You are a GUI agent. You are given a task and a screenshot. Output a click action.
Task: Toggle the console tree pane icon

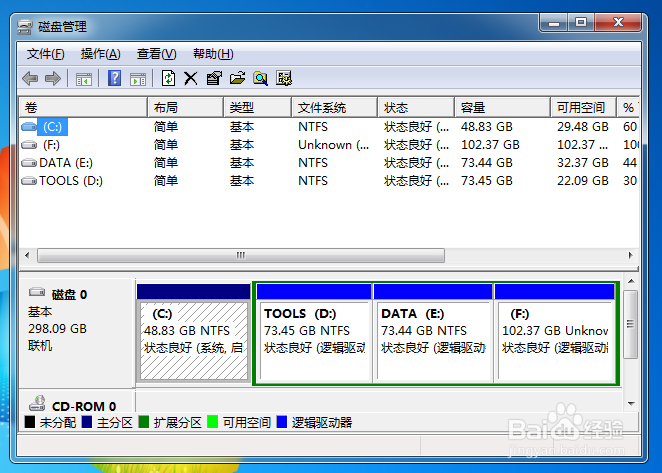click(84, 79)
